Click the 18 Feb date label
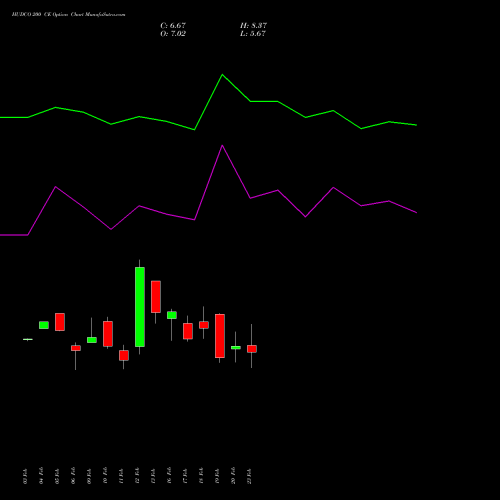 (x=201, y=476)
